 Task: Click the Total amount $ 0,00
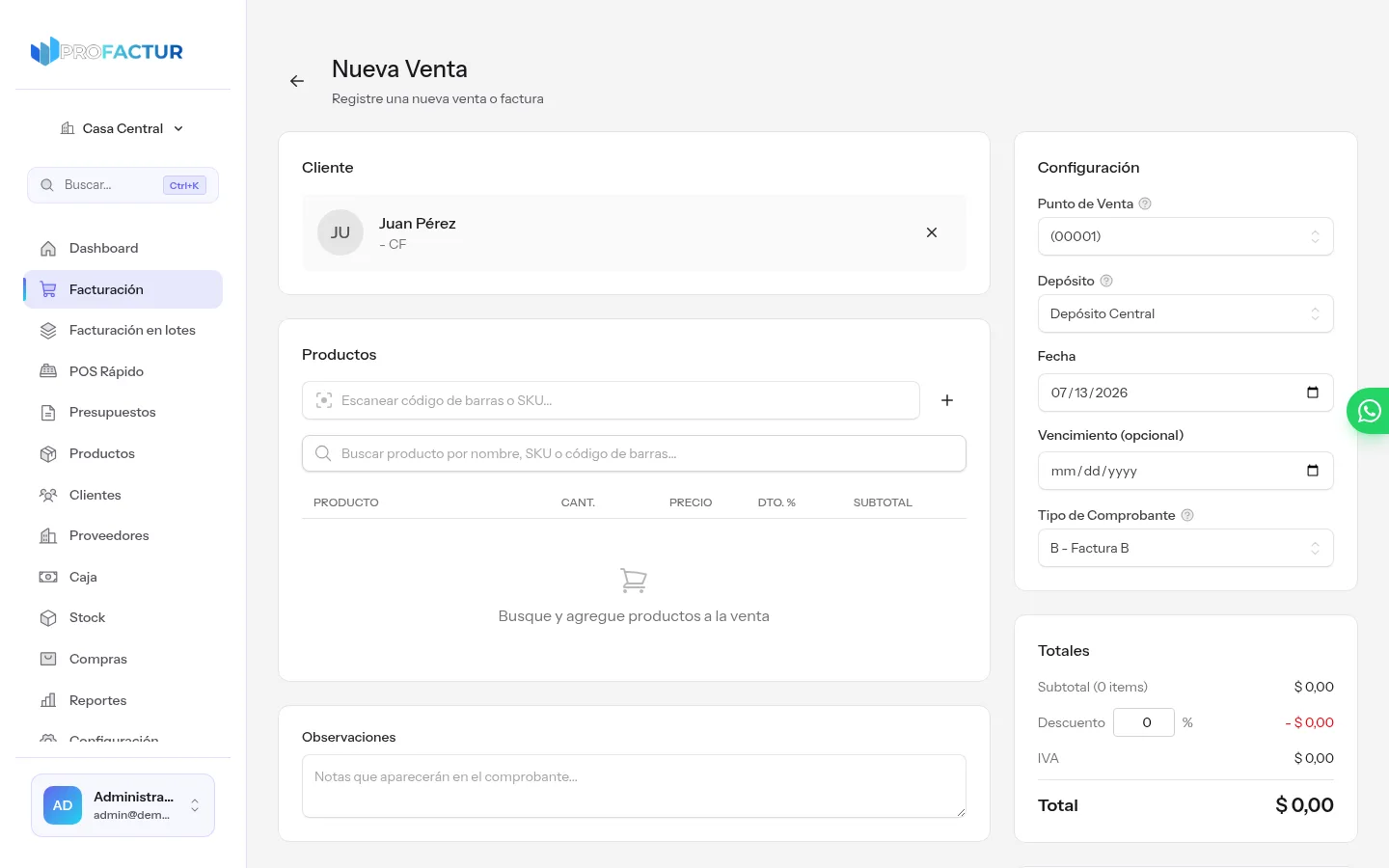point(1304,805)
